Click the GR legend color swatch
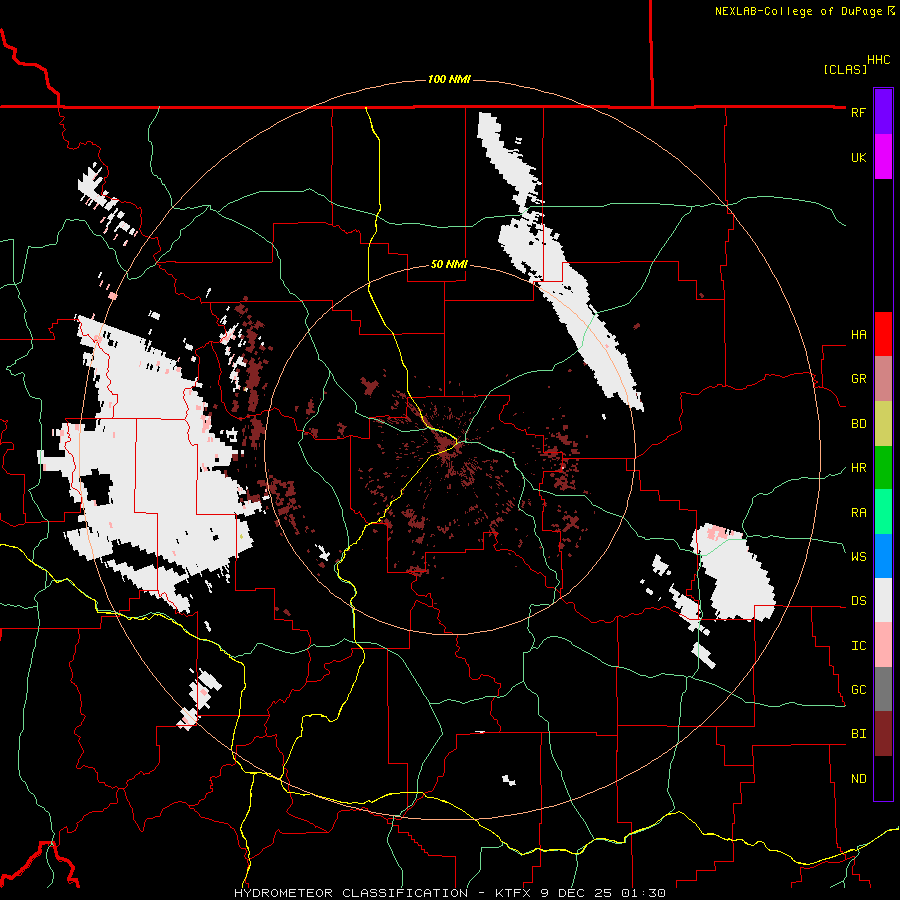Image resolution: width=900 pixels, height=900 pixels. pos(883,379)
